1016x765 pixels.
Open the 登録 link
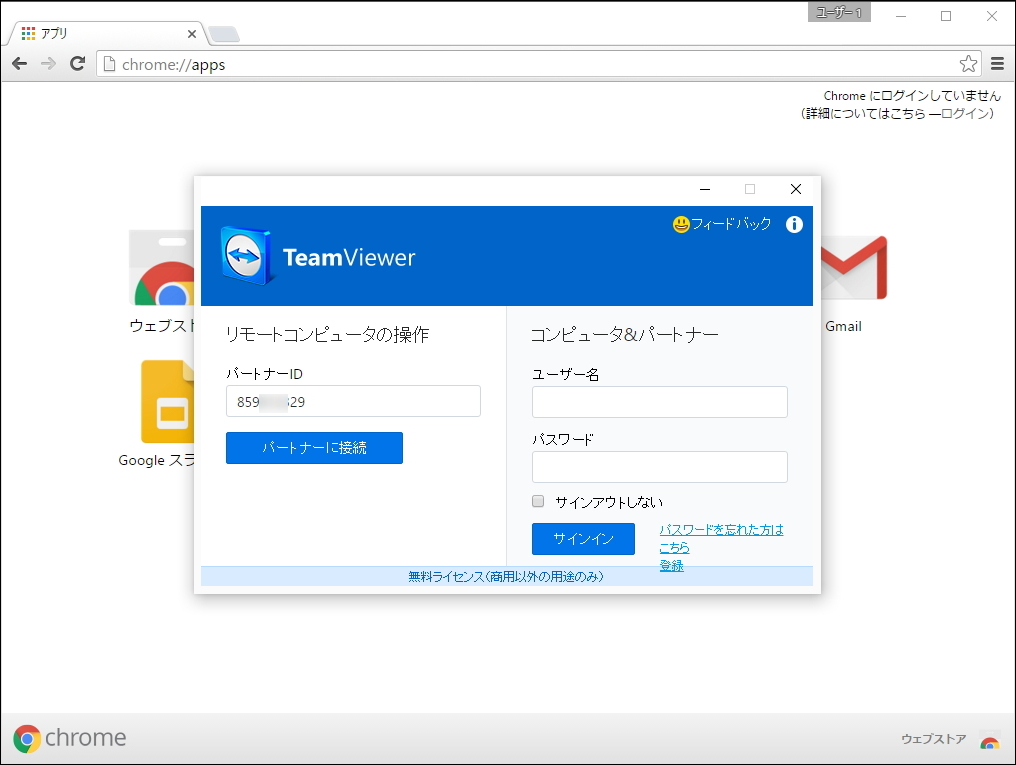click(671, 565)
